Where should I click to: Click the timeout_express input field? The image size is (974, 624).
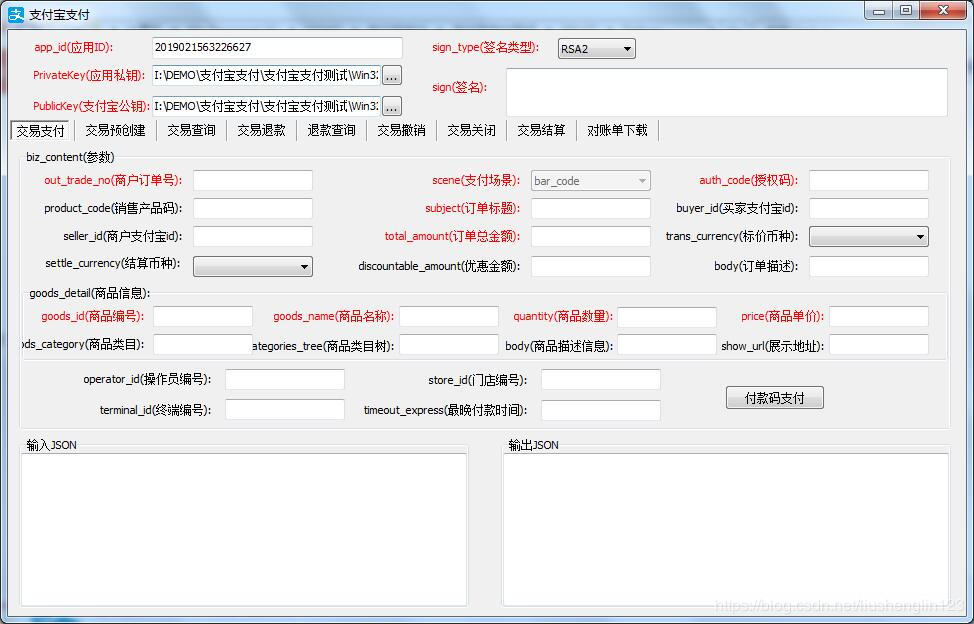coord(601,410)
